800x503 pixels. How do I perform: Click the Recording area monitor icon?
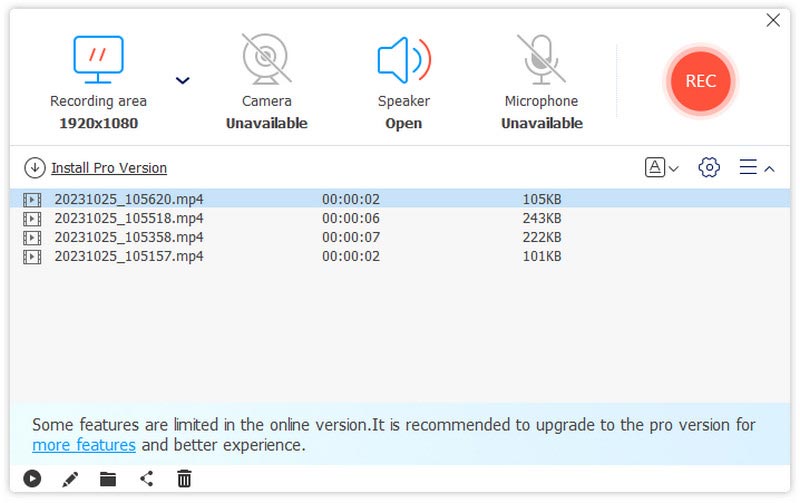tap(98, 59)
